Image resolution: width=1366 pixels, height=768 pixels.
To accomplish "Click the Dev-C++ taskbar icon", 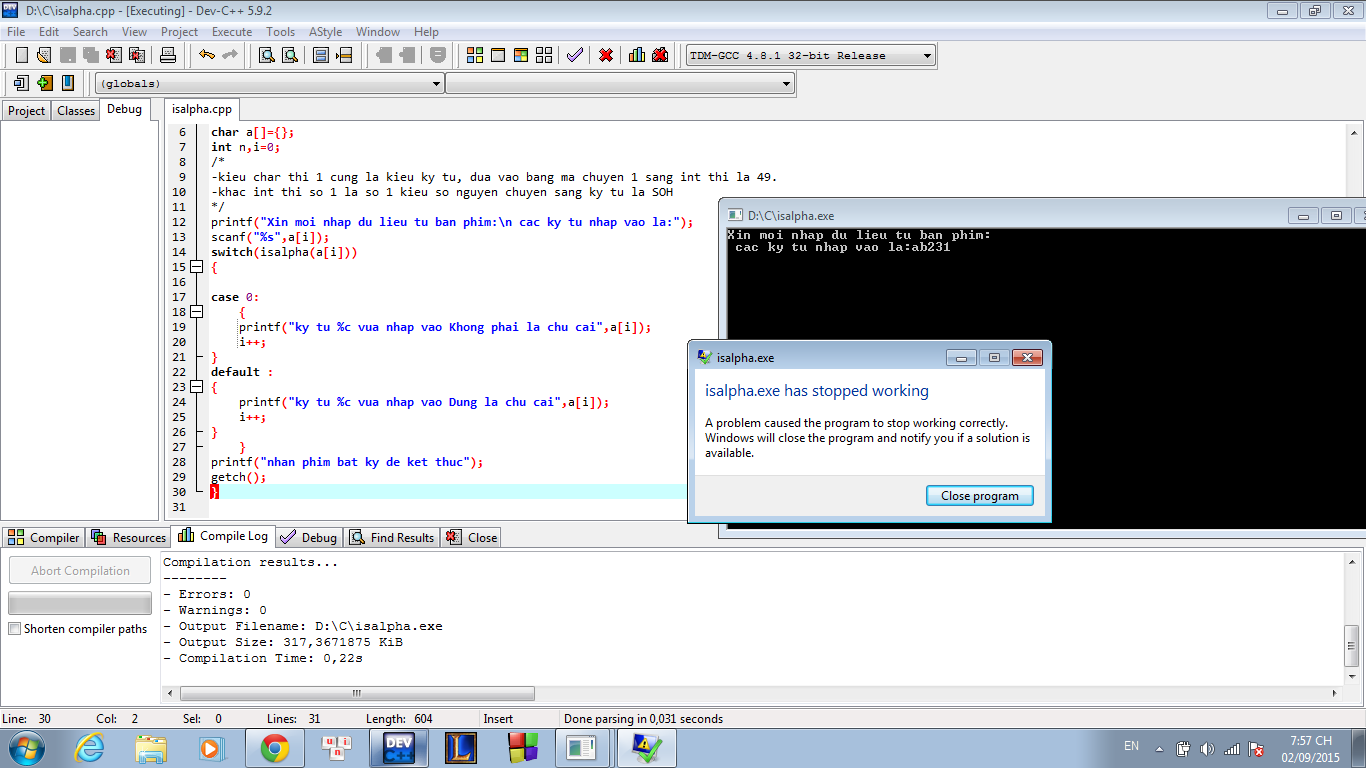I will click(x=399, y=747).
